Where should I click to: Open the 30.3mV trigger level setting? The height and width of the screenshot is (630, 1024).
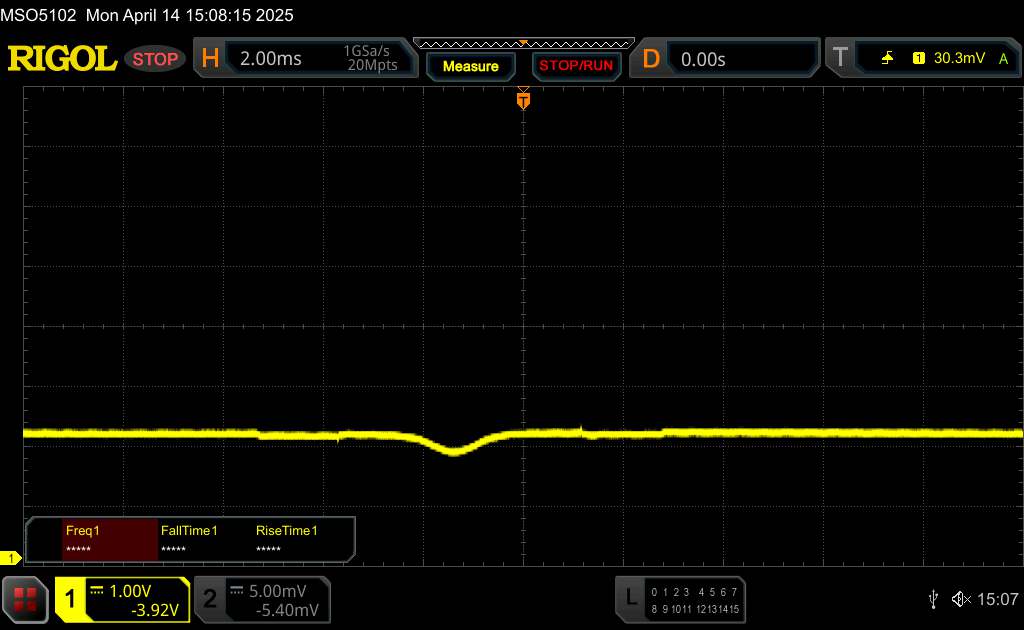point(958,59)
